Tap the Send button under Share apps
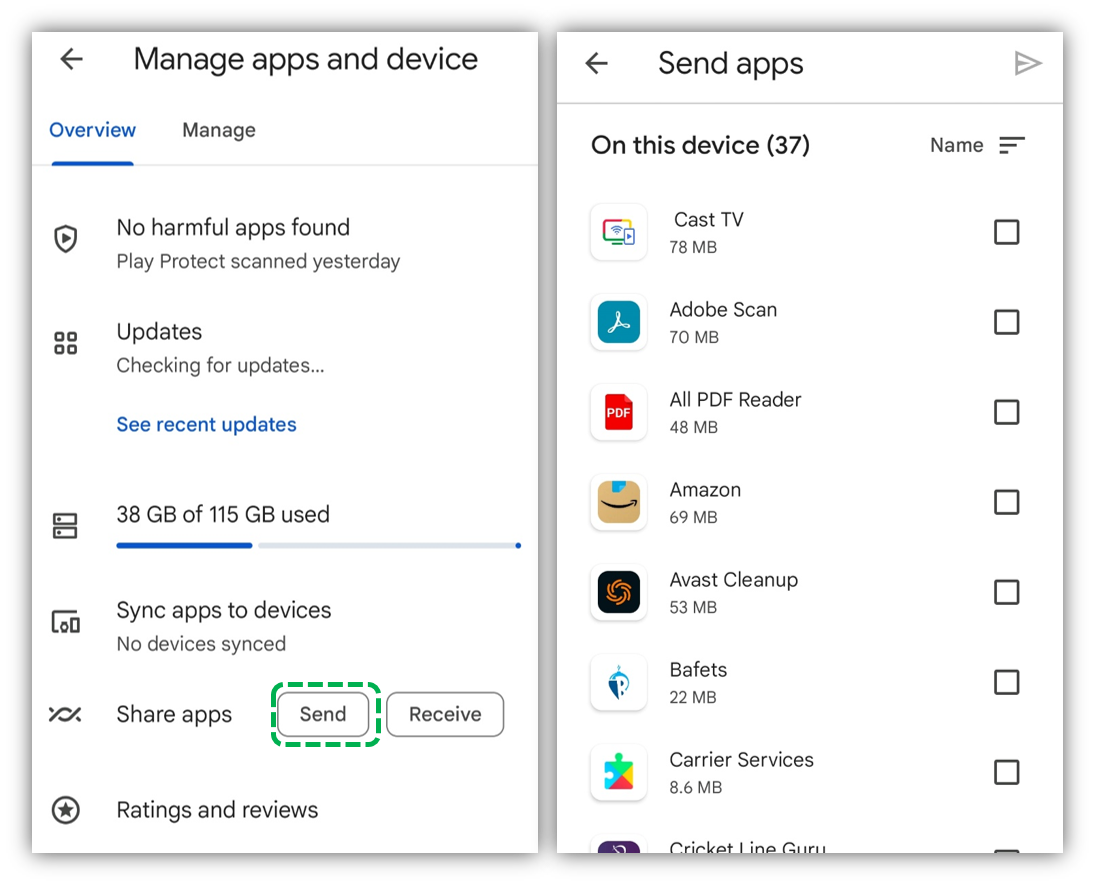The width and height of the screenshot is (1095, 885). click(323, 714)
